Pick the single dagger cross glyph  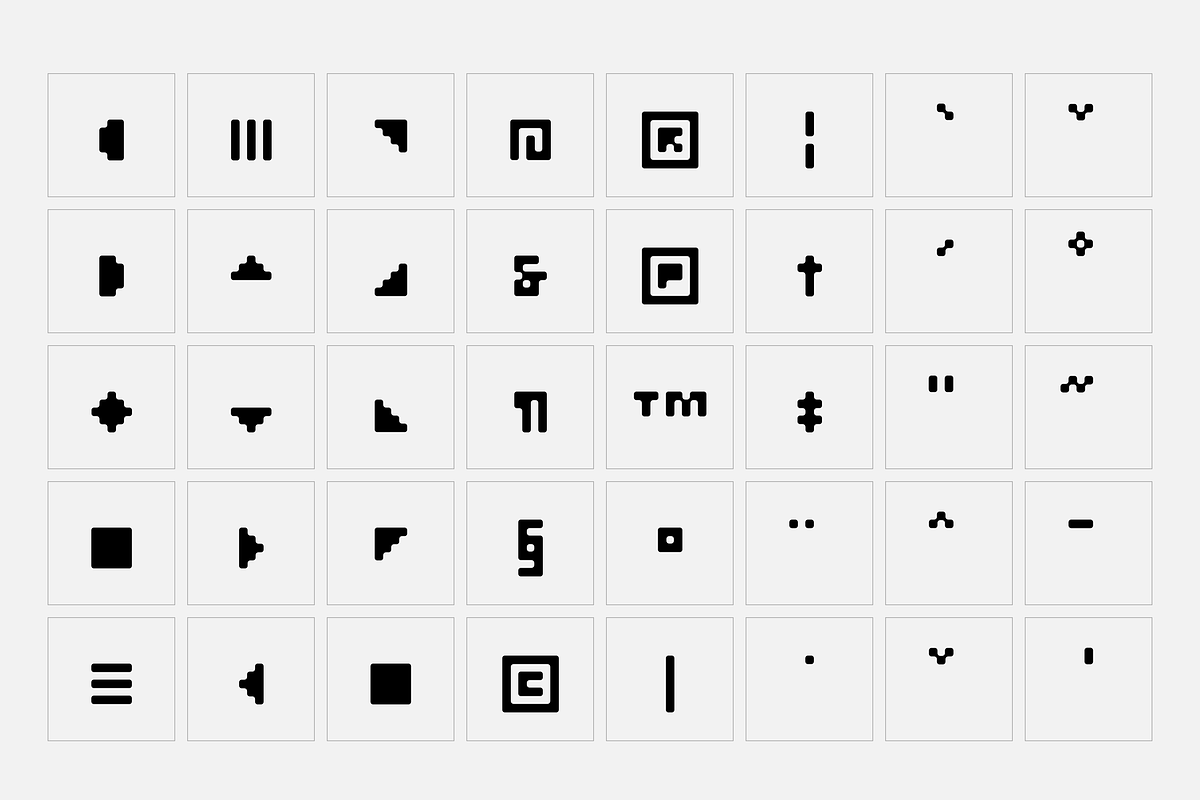(x=809, y=275)
